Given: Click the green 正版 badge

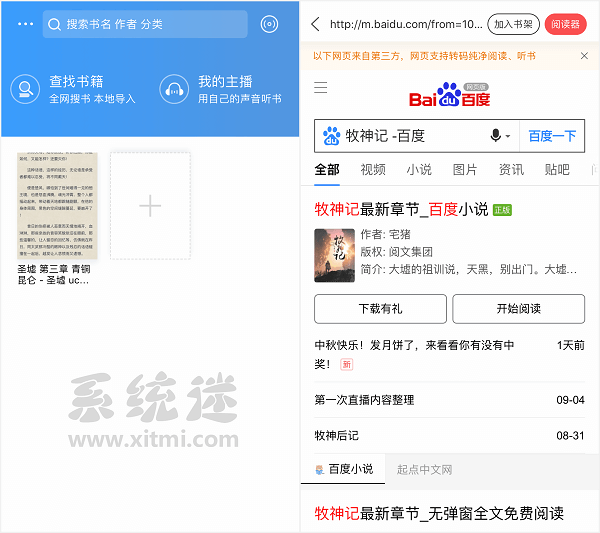Looking at the screenshot, I should tap(502, 210).
